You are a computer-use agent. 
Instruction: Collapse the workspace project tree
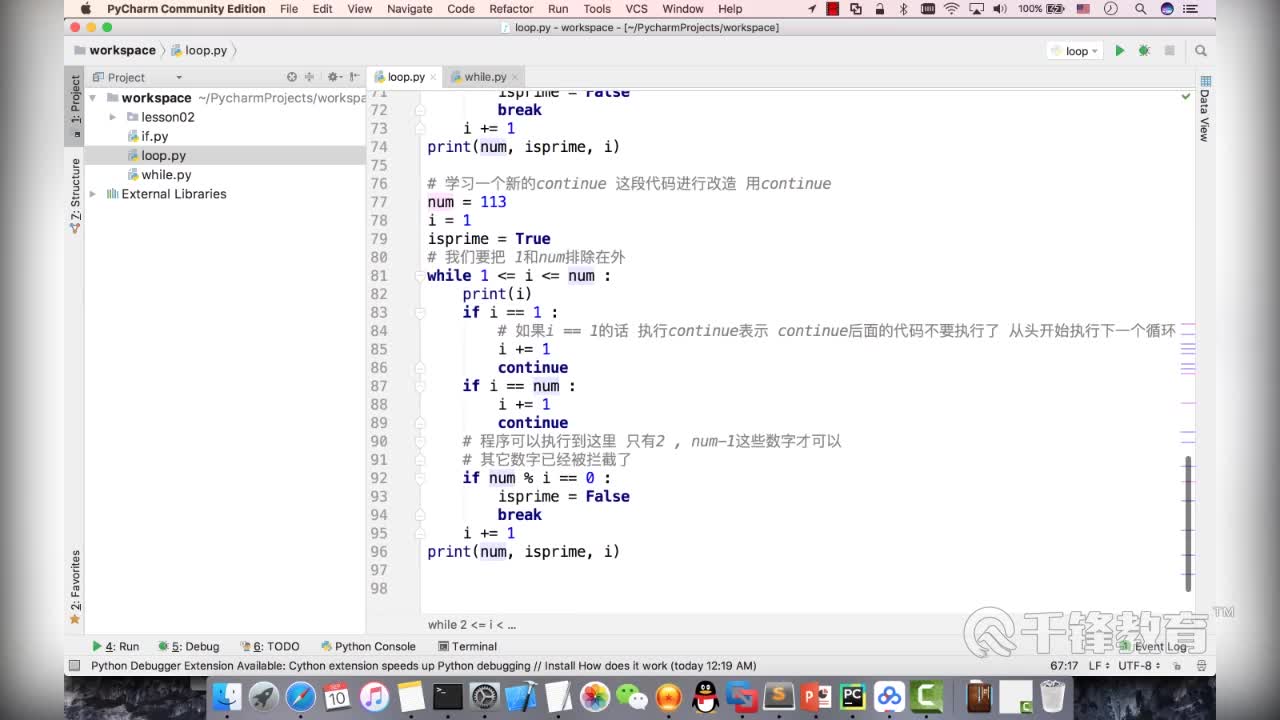click(92, 98)
